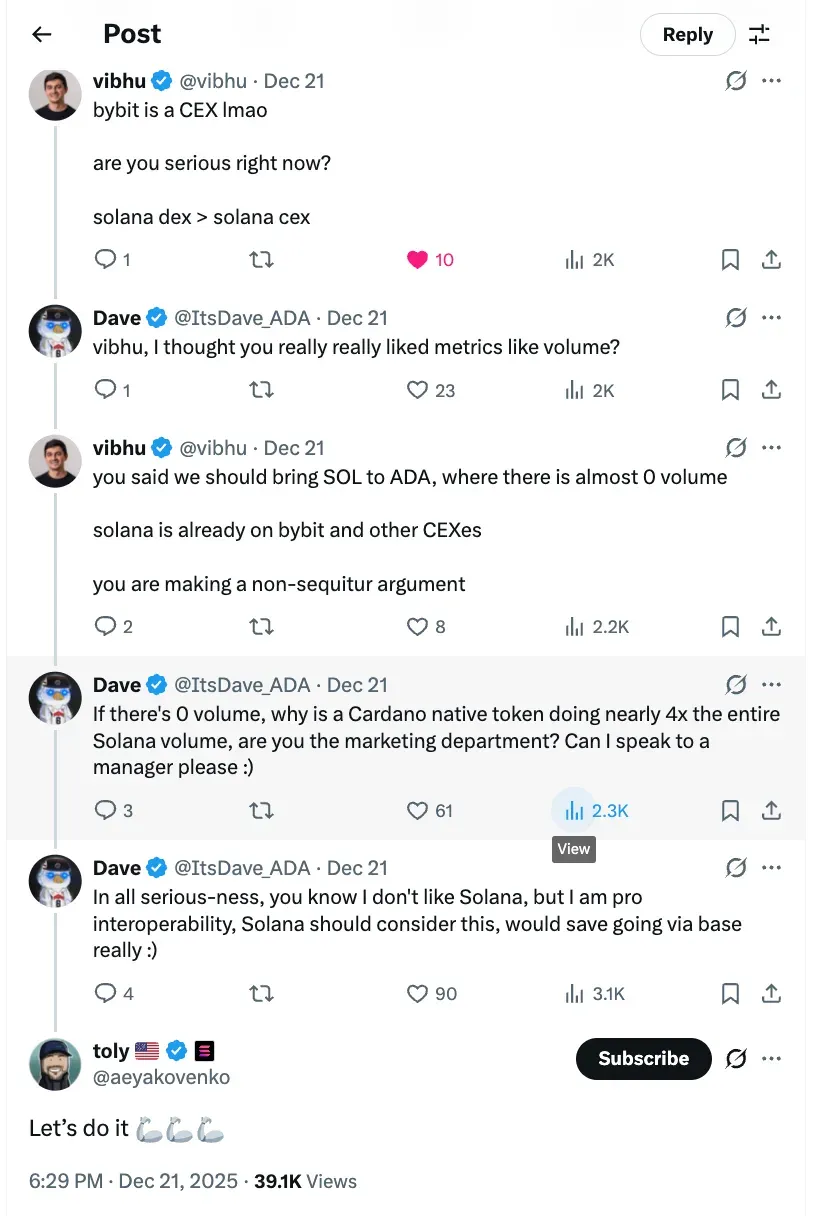Open the @aeyakovenko profile handle
Screen dimensions: 814x1216
161,1077
